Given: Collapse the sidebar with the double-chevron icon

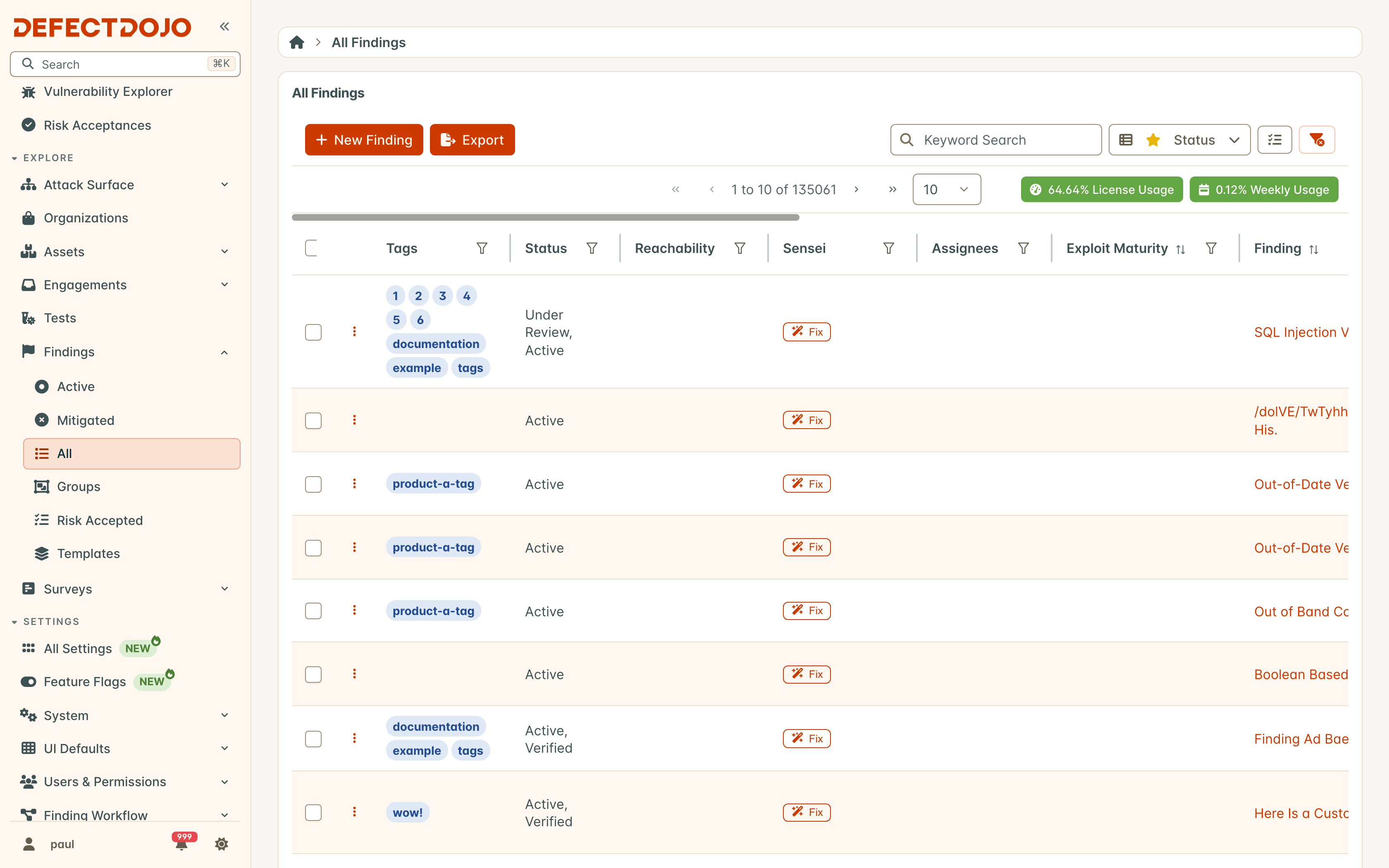Looking at the screenshot, I should pyautogui.click(x=224, y=26).
